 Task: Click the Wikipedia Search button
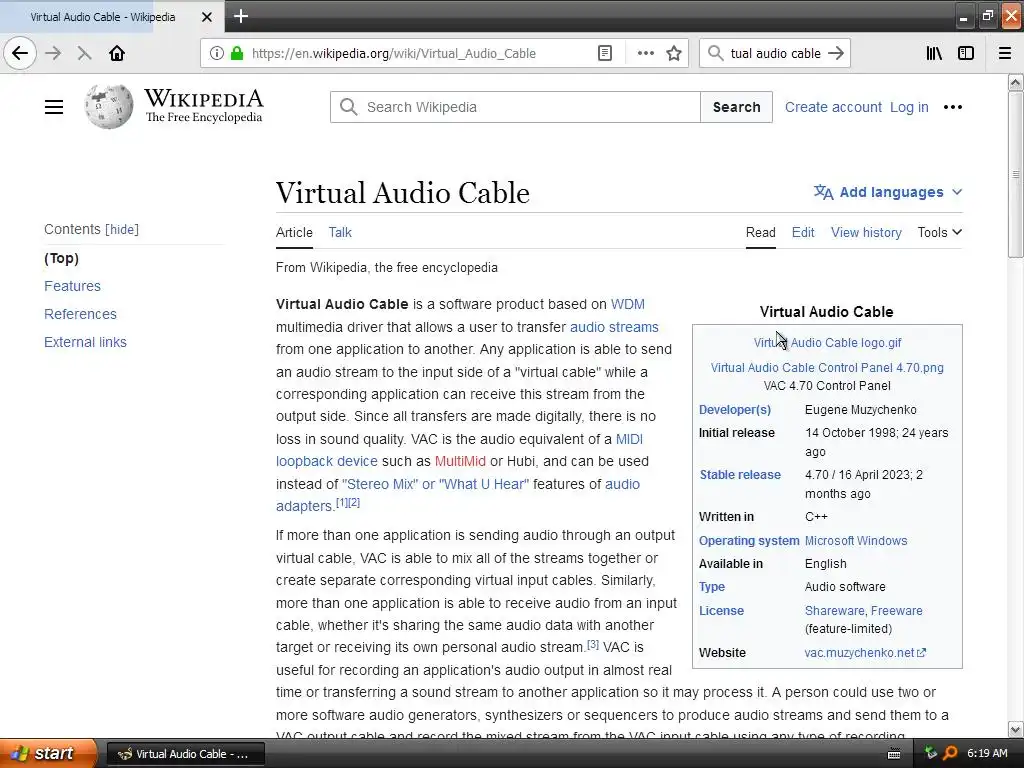click(x=736, y=107)
